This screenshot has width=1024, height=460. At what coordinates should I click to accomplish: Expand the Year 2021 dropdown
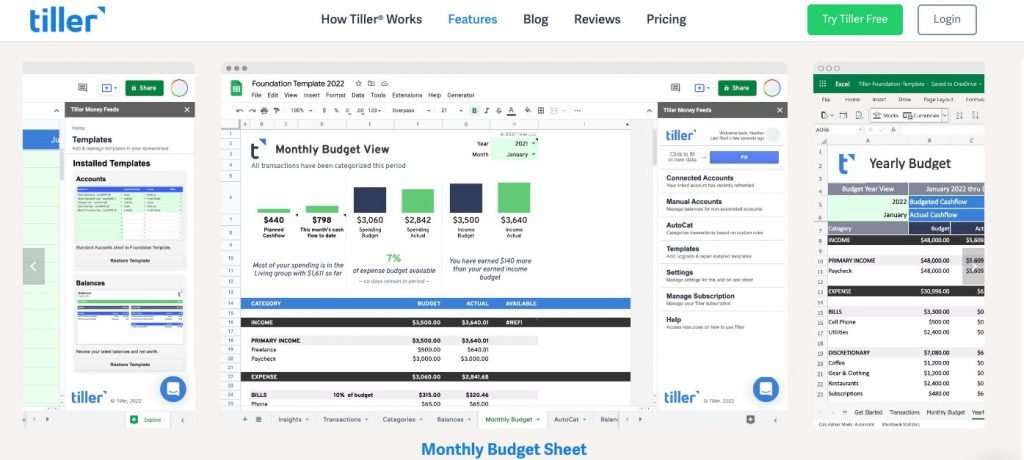(514, 143)
